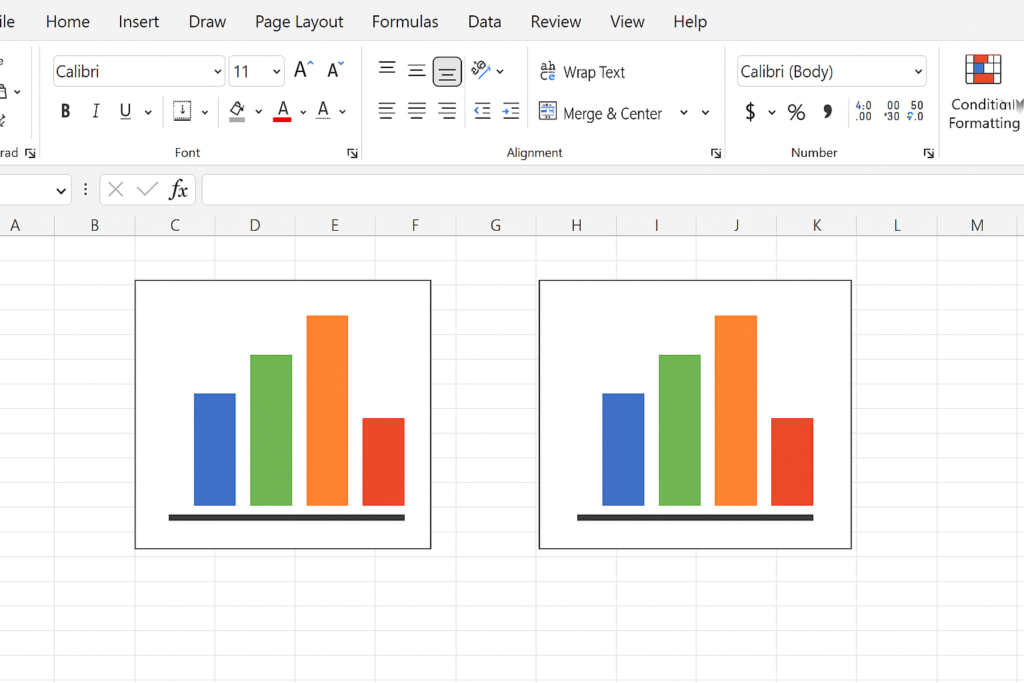Expand the Fill Color dropdown arrow
Screen dimensions: 1024x683
(x=259, y=112)
